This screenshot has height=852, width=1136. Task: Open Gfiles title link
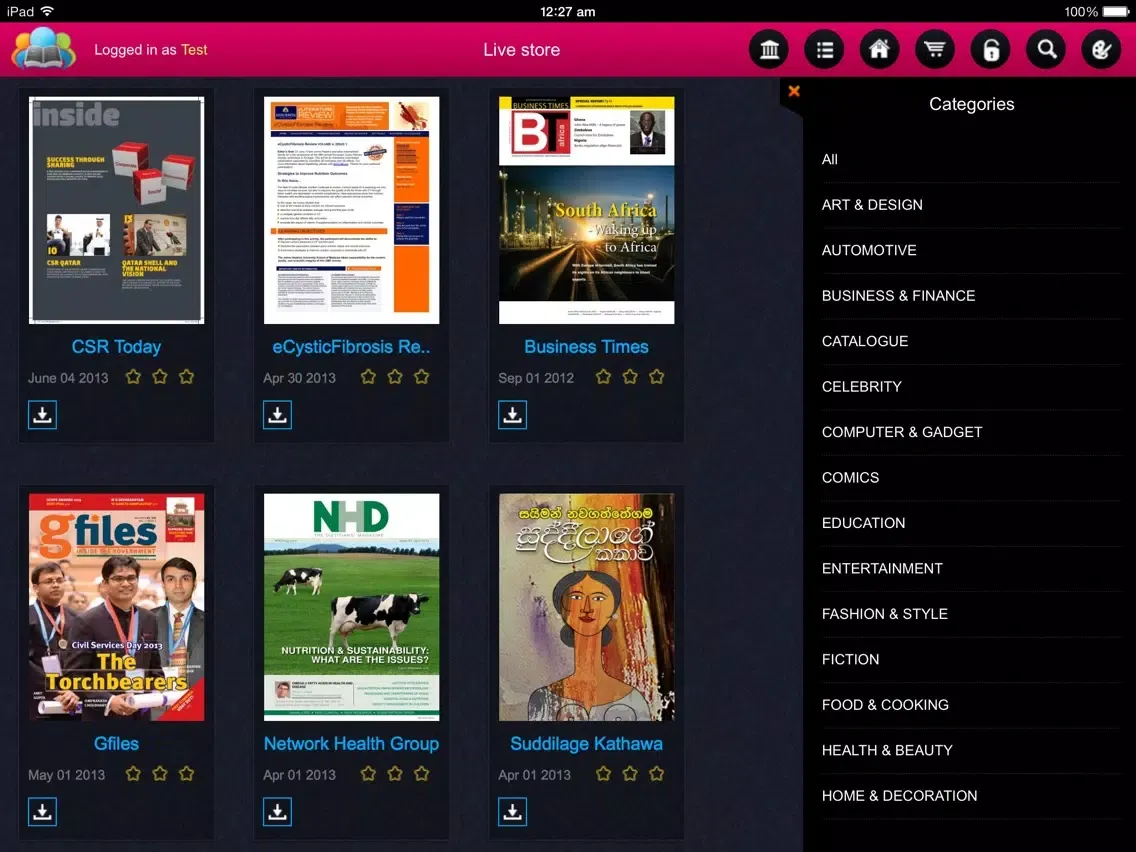point(116,744)
